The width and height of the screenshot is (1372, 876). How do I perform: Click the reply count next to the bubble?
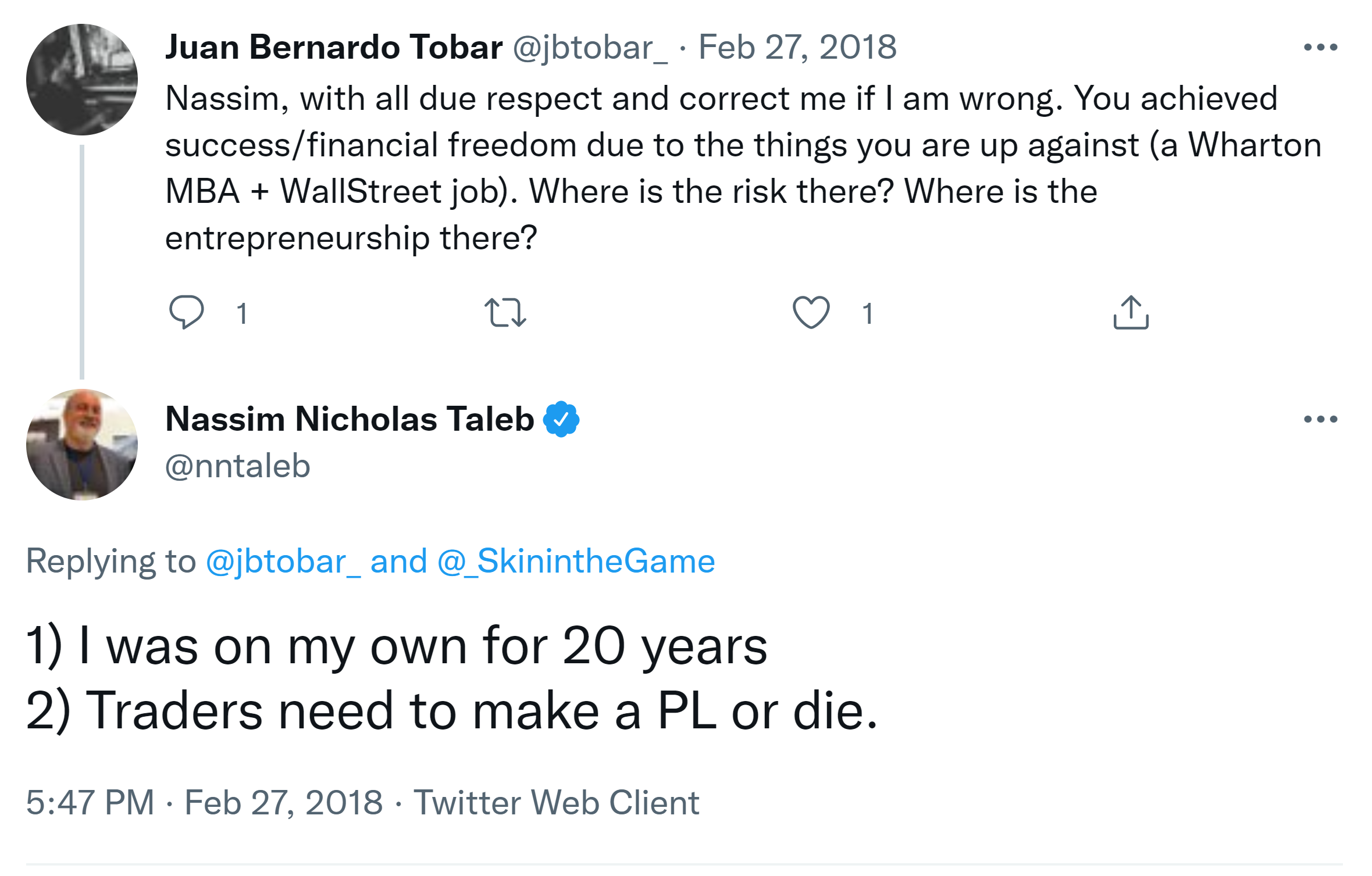click(x=242, y=314)
